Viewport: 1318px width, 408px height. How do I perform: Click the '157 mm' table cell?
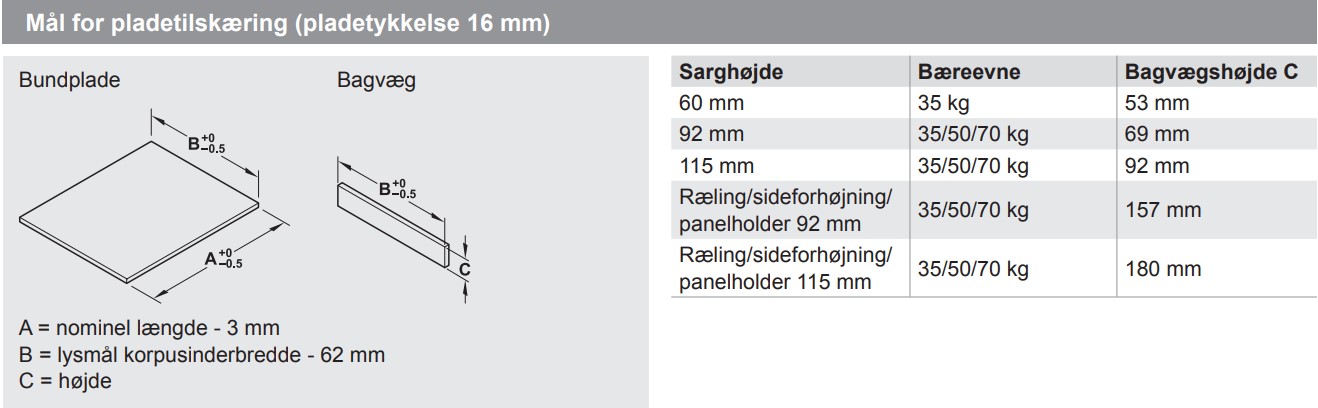(x=1162, y=210)
